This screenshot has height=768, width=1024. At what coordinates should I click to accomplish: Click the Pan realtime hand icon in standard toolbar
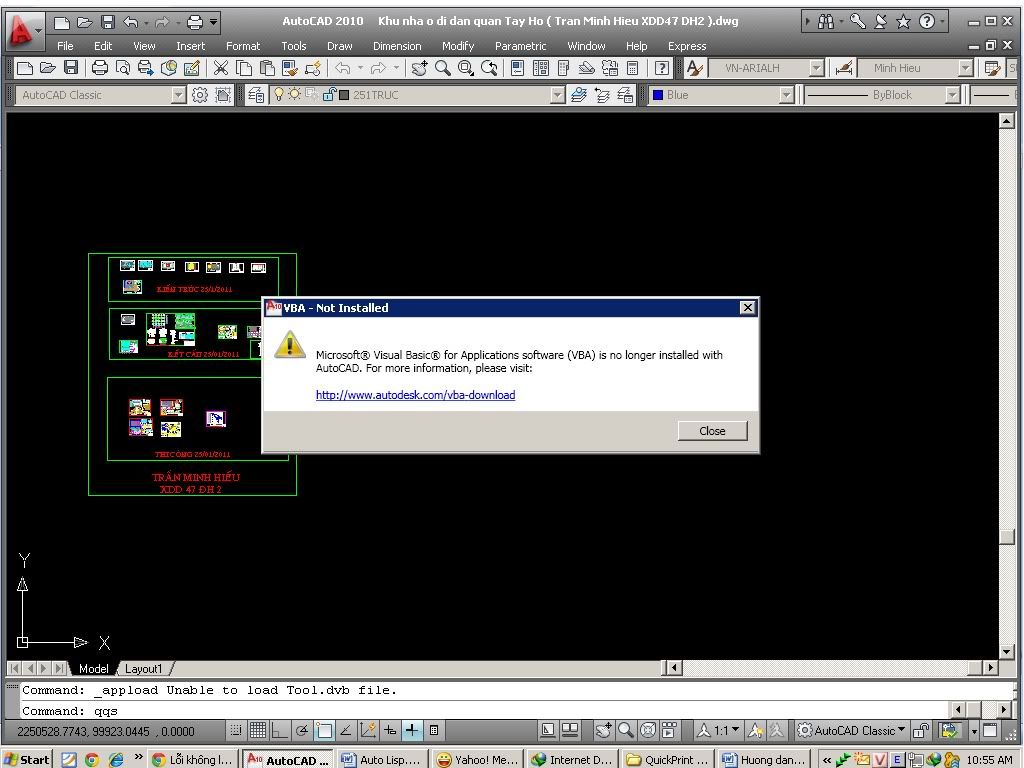[419, 68]
